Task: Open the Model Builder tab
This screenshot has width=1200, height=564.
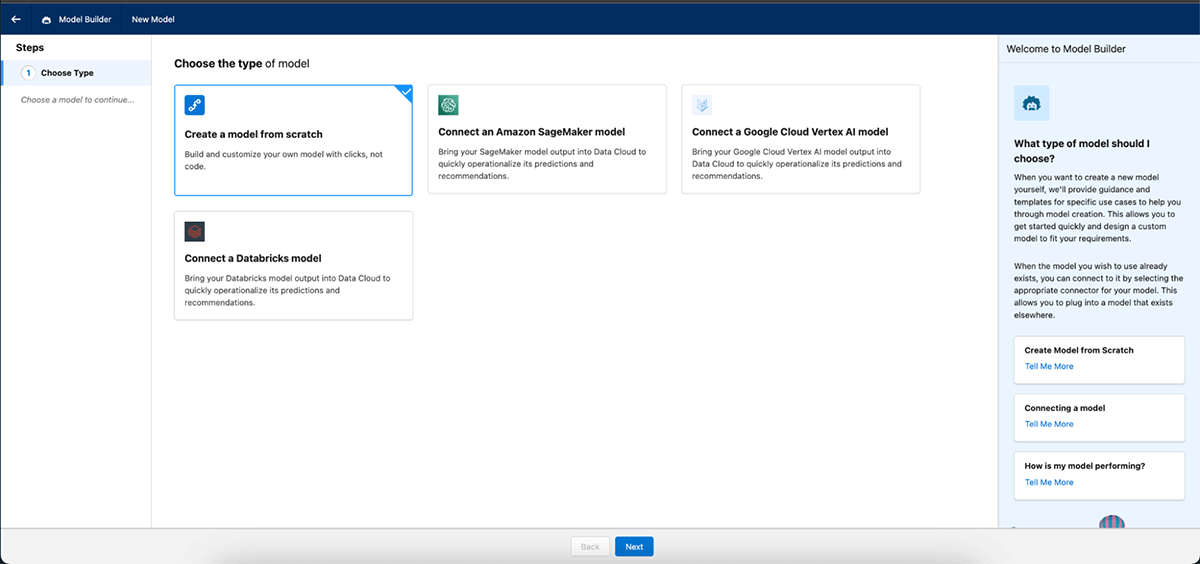Action: click(83, 19)
